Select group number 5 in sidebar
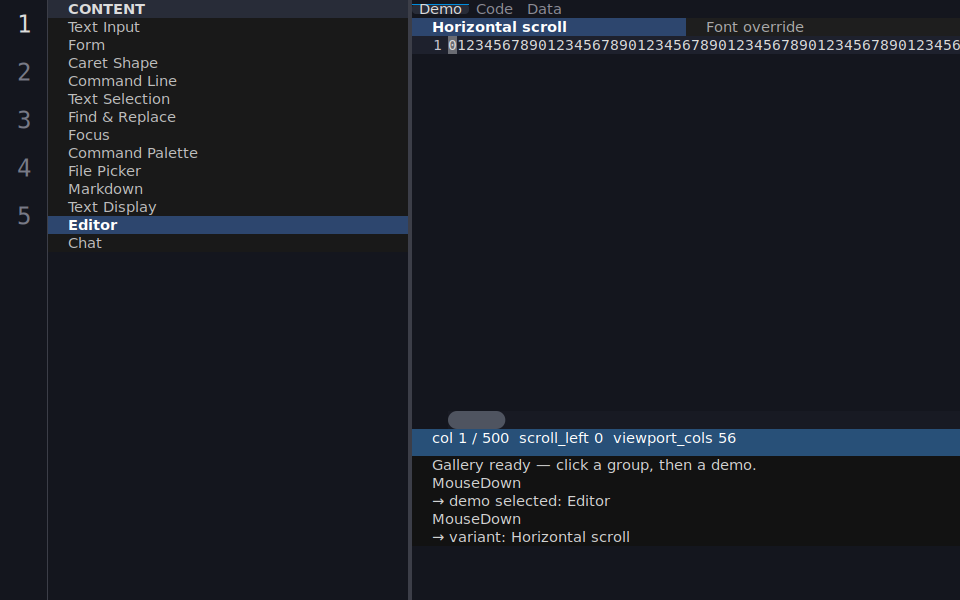Viewport: 960px width, 600px height. click(24, 216)
